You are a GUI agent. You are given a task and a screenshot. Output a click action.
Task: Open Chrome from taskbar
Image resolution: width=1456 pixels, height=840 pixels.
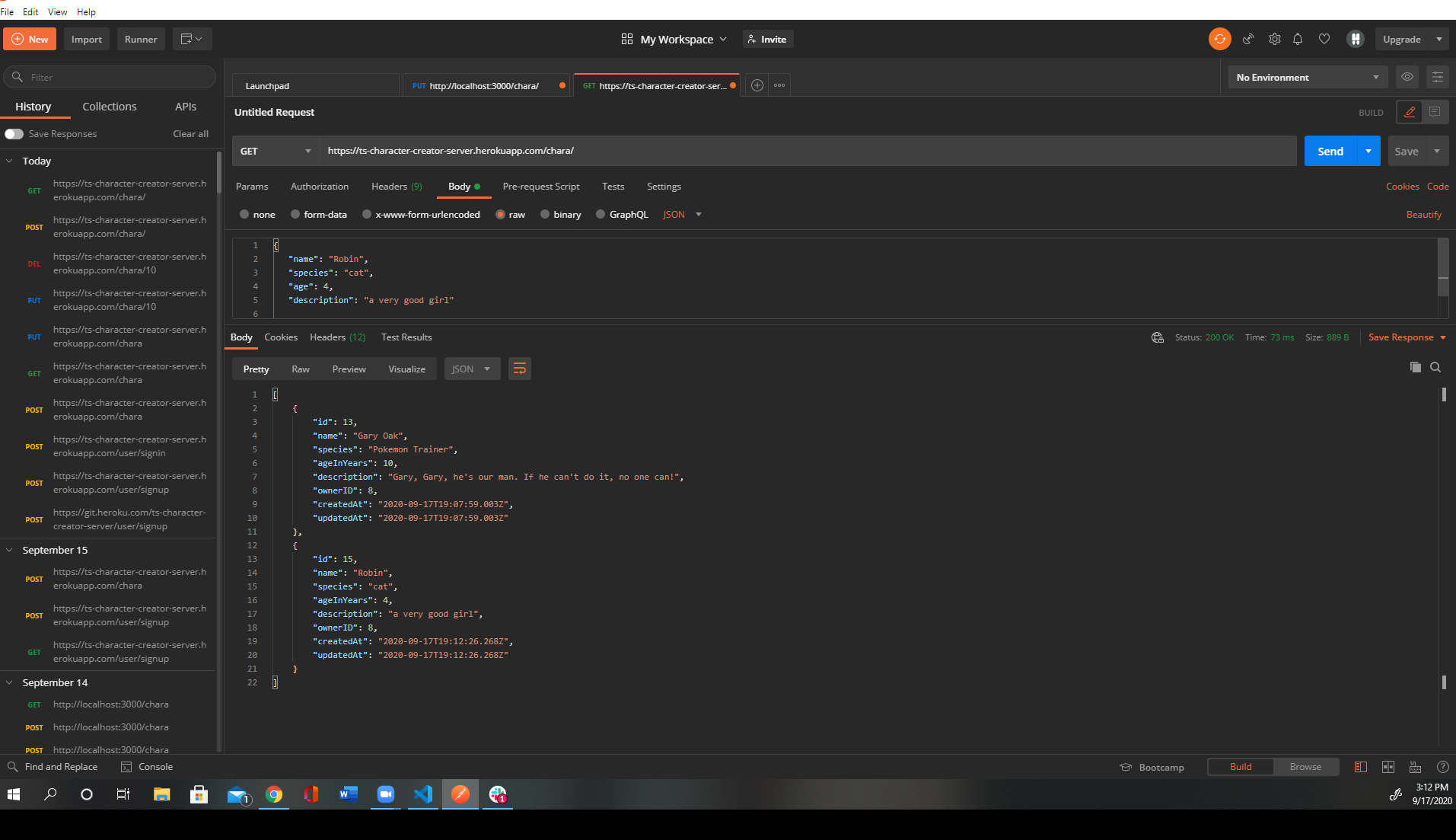pyautogui.click(x=274, y=794)
